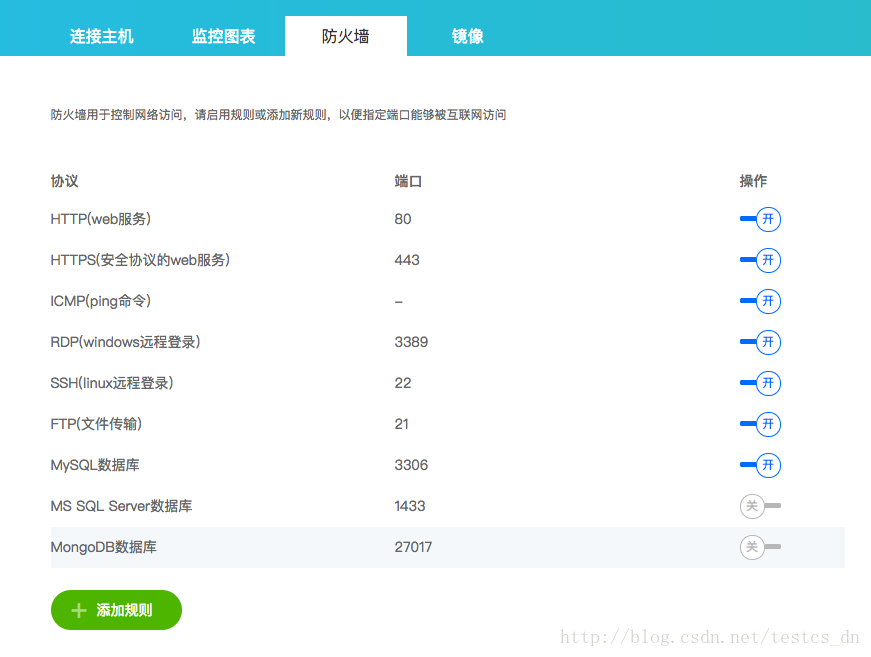Disable the SSH port 22 toggle
The height and width of the screenshot is (657, 871).
(x=760, y=383)
